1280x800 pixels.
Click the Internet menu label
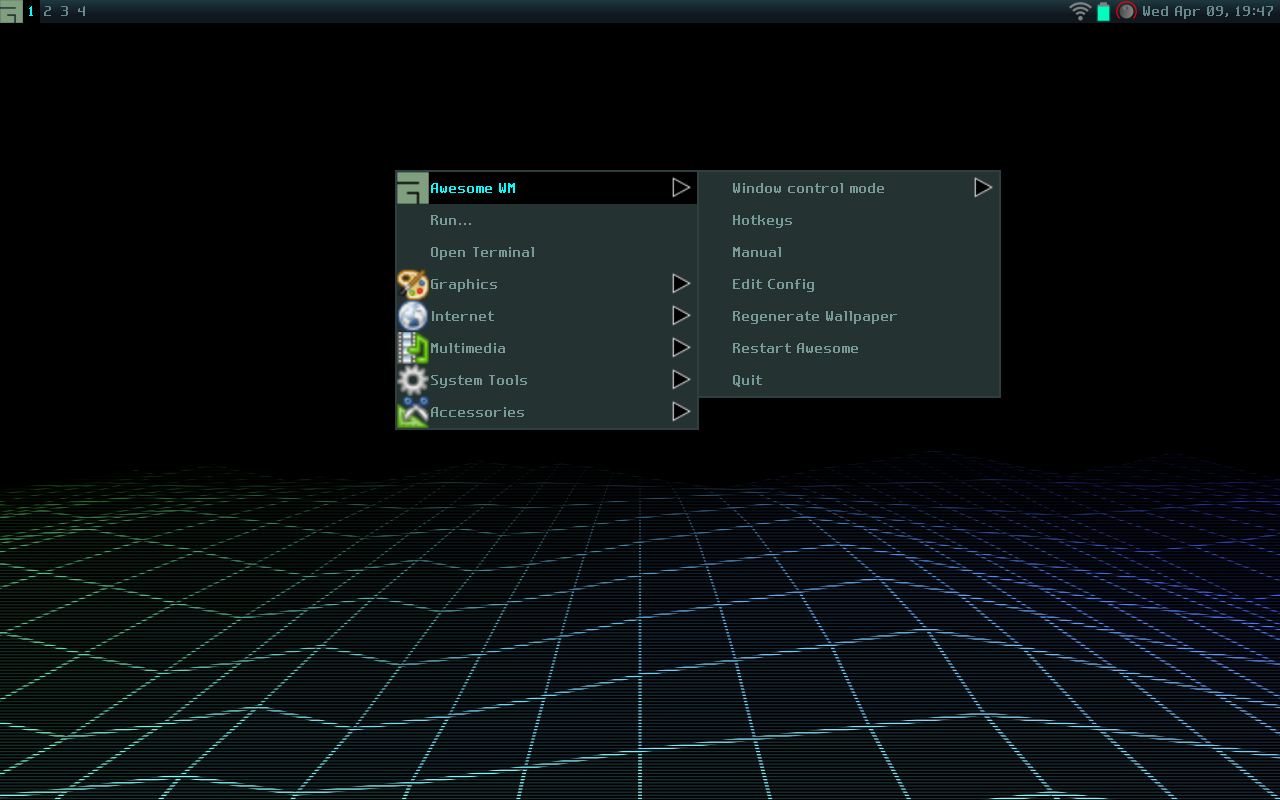pyautogui.click(x=462, y=316)
